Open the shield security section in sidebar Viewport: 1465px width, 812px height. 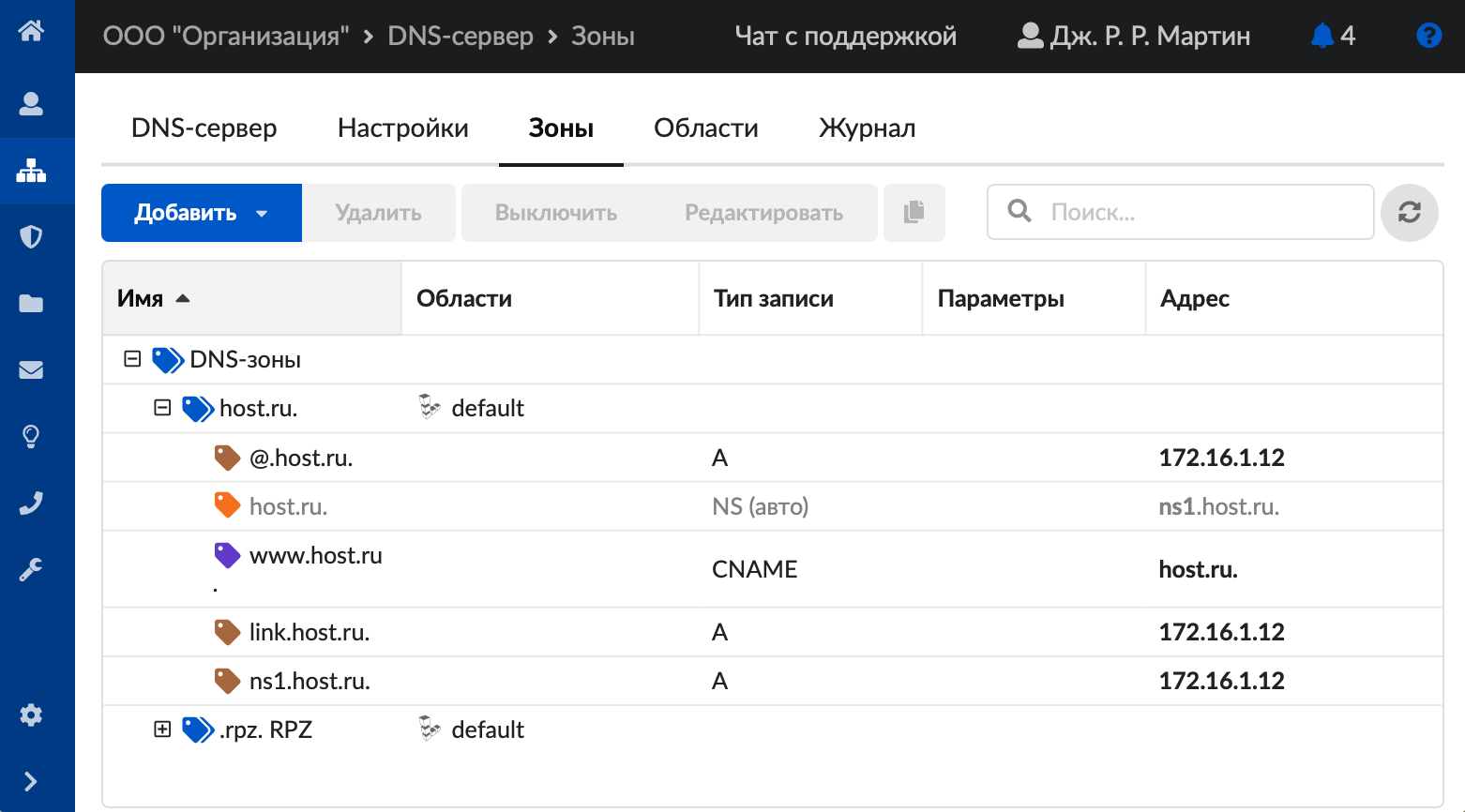[31, 236]
